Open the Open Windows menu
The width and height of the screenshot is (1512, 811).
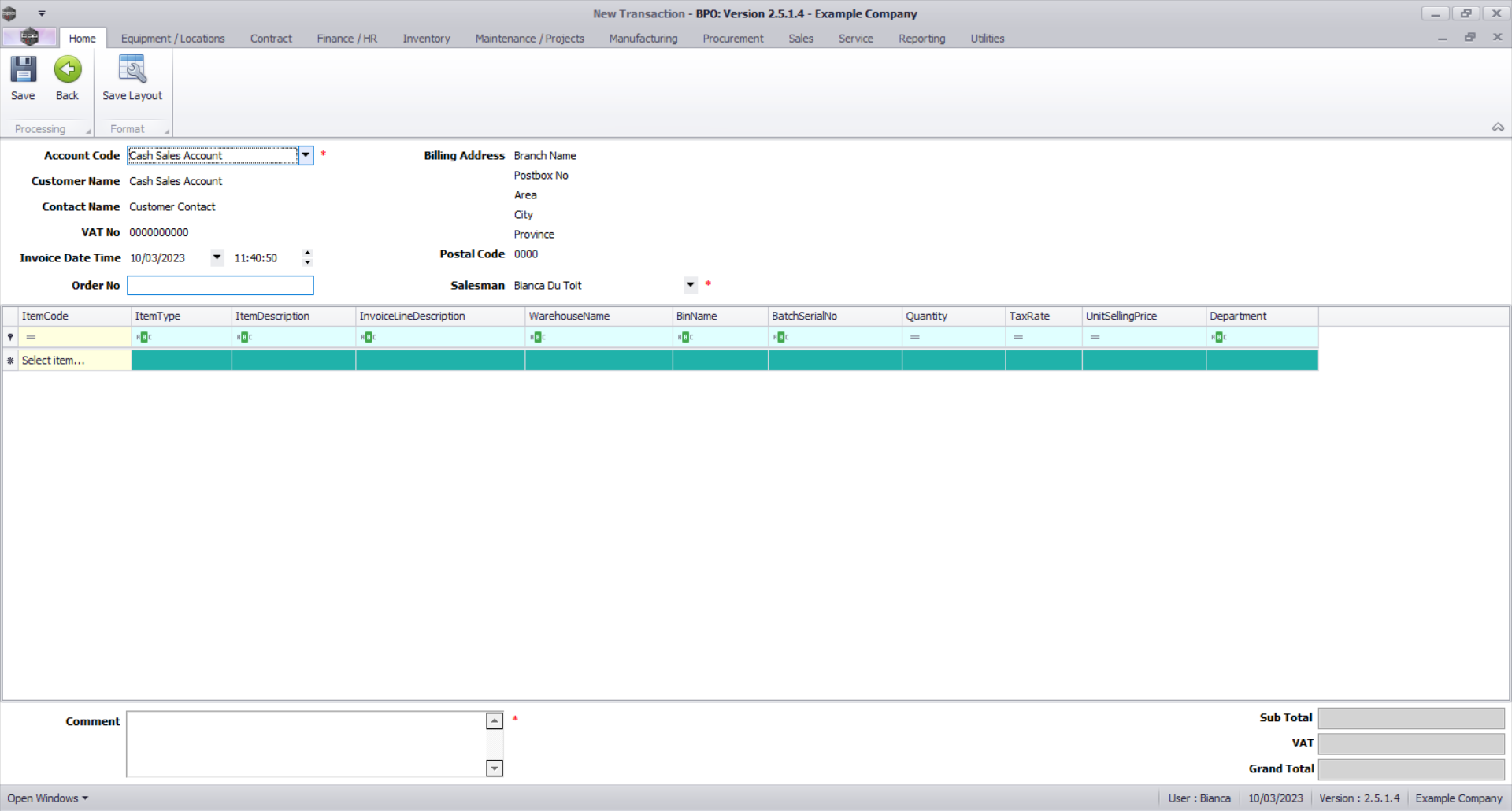coord(47,798)
